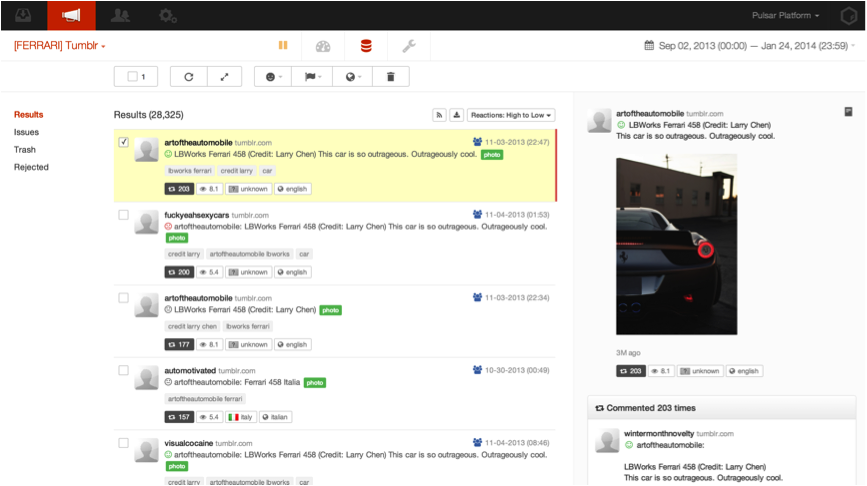Open the dashboard gauge view
The height and width of the screenshot is (486, 867).
click(323, 46)
